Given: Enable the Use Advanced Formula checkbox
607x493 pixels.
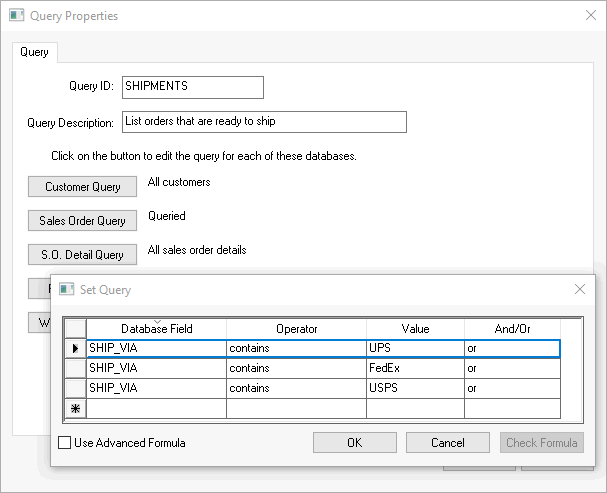Looking at the screenshot, I should coord(66,443).
